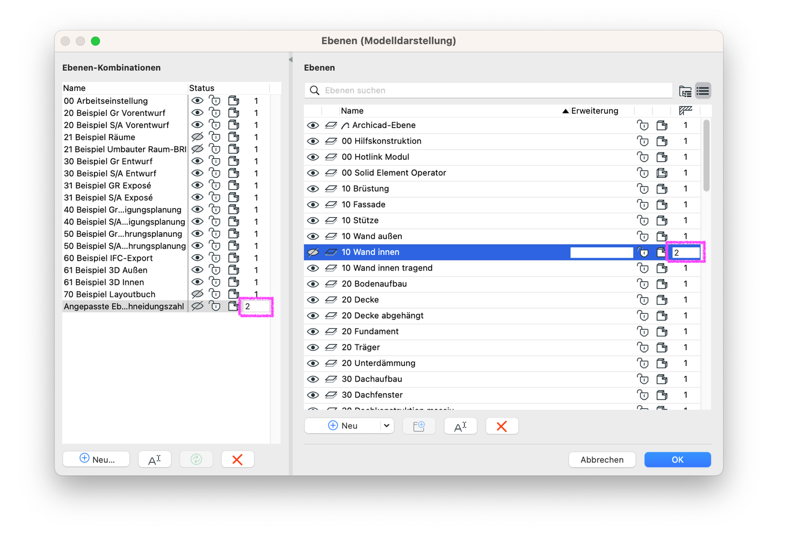802x534 pixels.
Task: Click Status column header in combinations list
Action: tap(202, 88)
